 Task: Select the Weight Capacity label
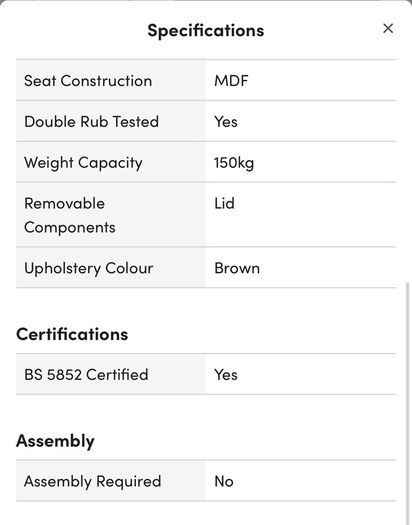coord(83,163)
